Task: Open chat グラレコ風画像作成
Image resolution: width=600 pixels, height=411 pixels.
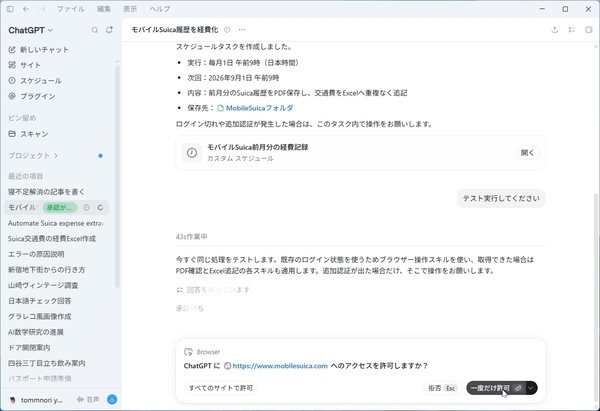Action: [x=39, y=316]
